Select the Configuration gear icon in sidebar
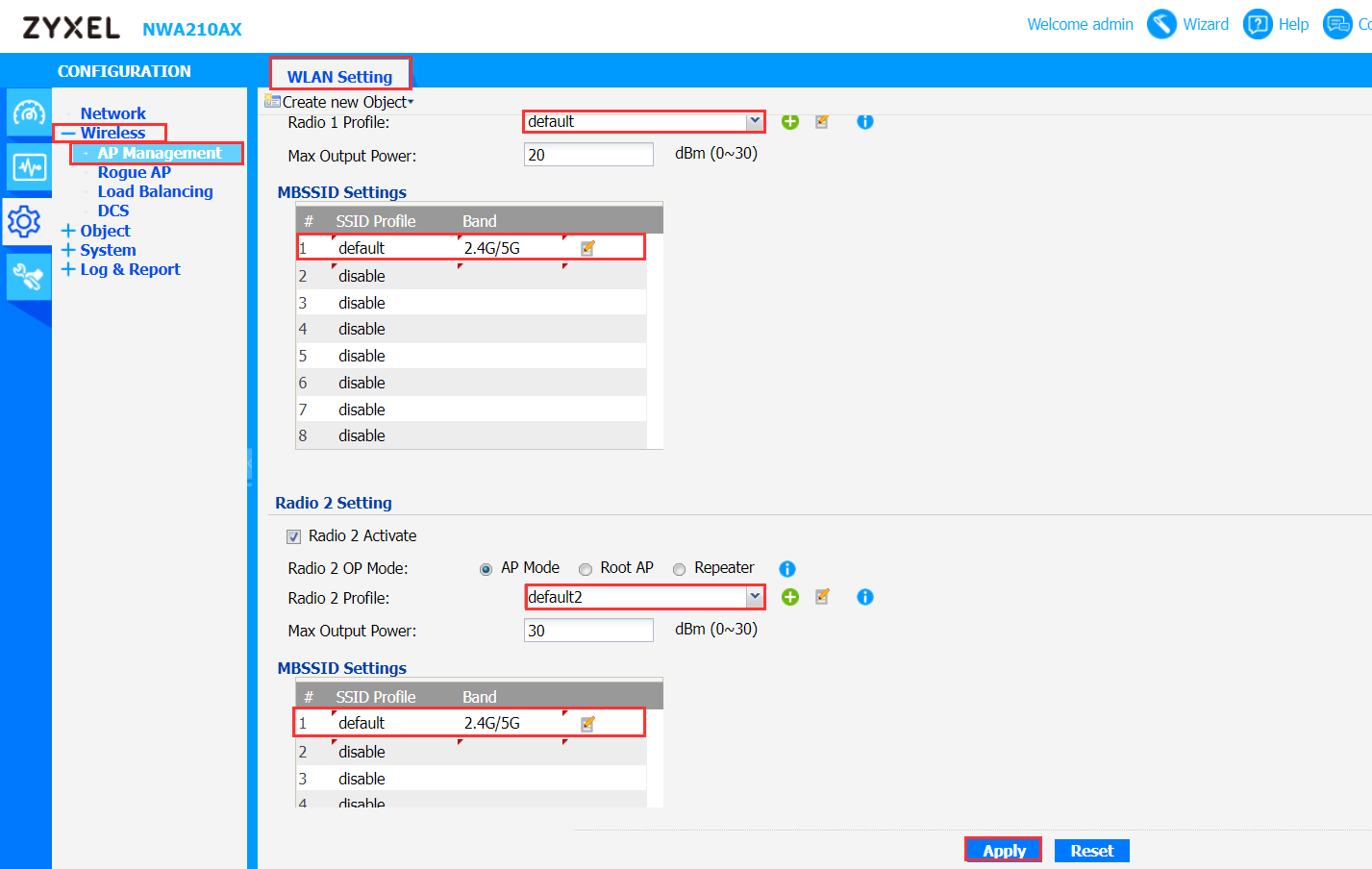 (25, 222)
